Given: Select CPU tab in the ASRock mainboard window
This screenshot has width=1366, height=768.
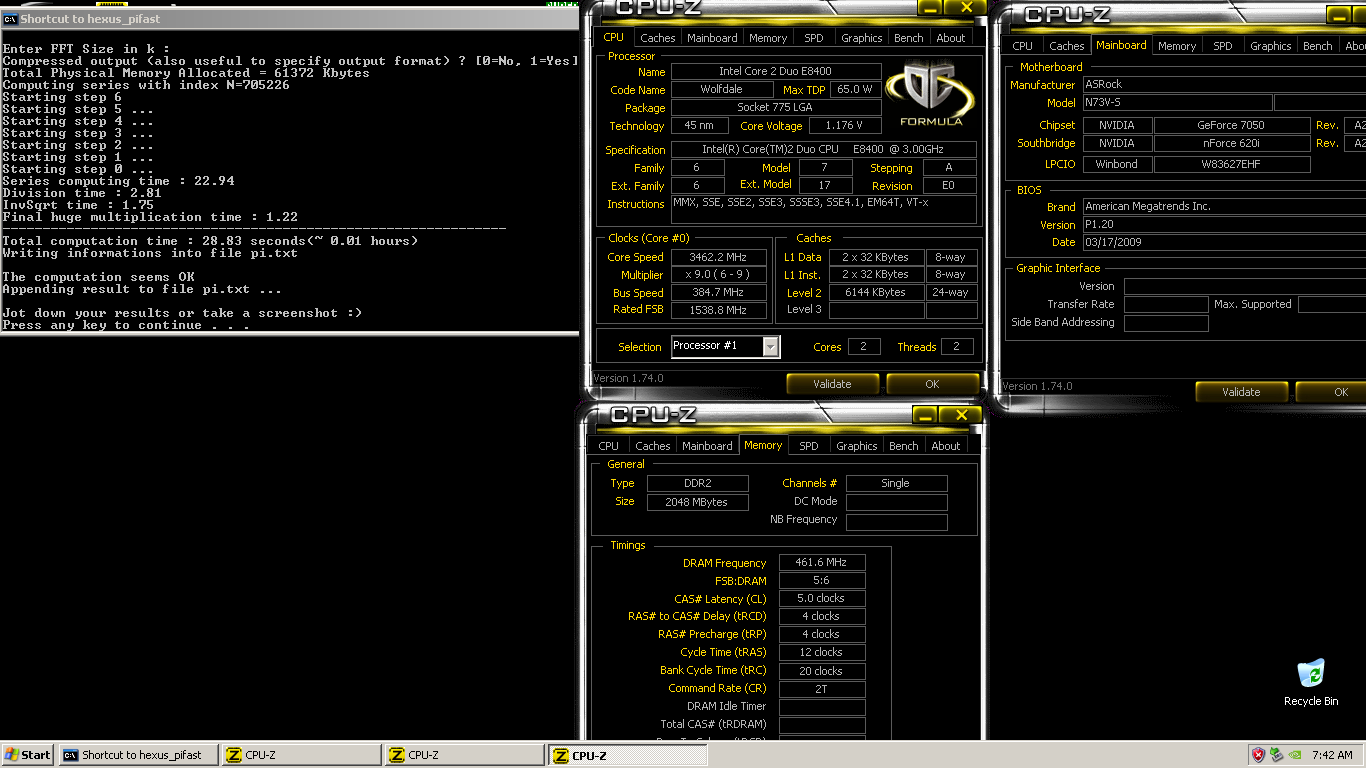Looking at the screenshot, I should (x=1023, y=46).
